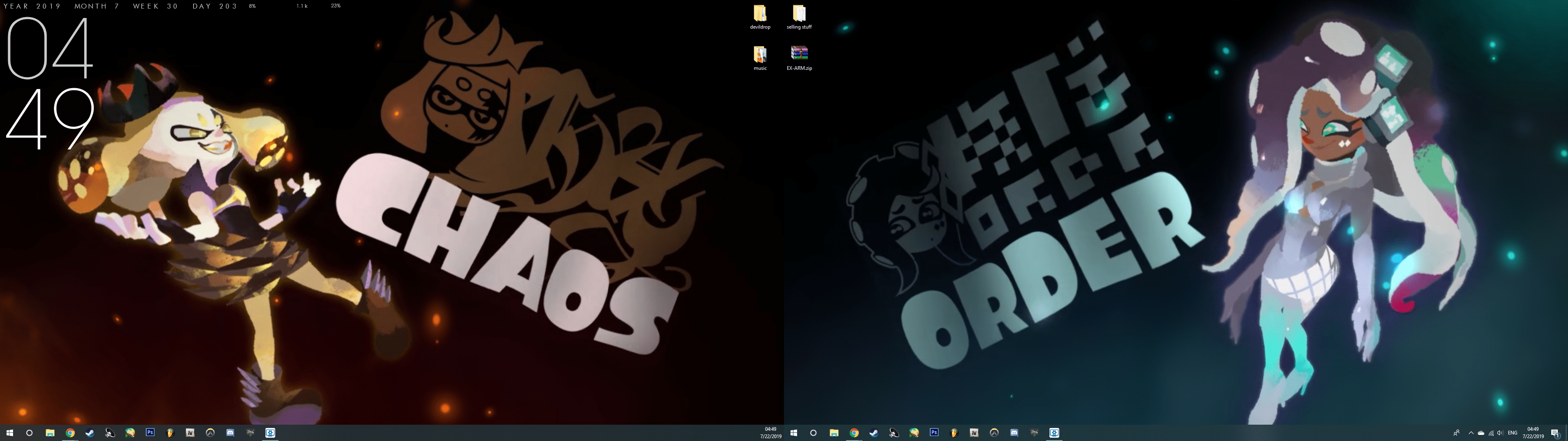The width and height of the screenshot is (1568, 441).
Task: Open the loudspeaker app on left taskbar
Action: point(110,433)
